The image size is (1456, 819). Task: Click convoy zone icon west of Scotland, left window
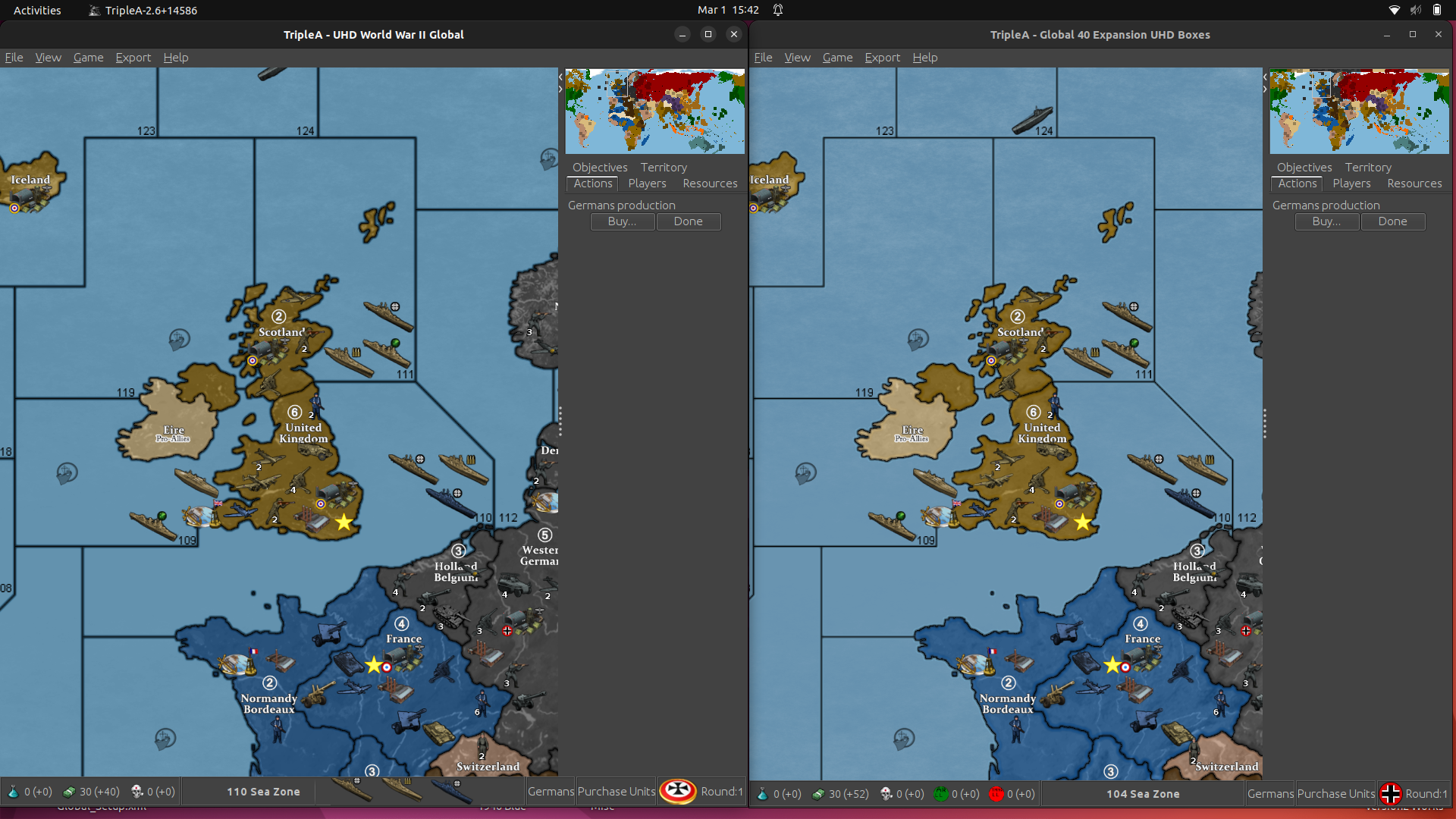point(179,339)
